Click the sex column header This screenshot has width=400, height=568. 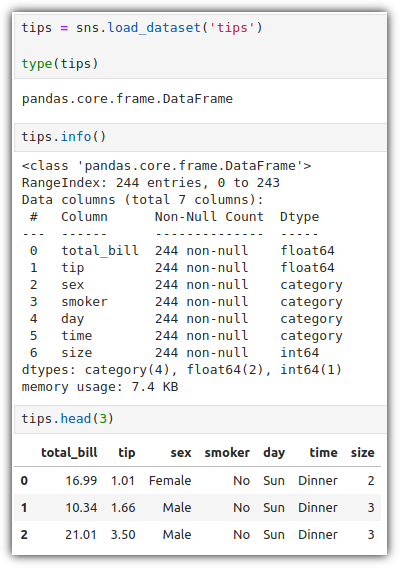[x=181, y=453]
